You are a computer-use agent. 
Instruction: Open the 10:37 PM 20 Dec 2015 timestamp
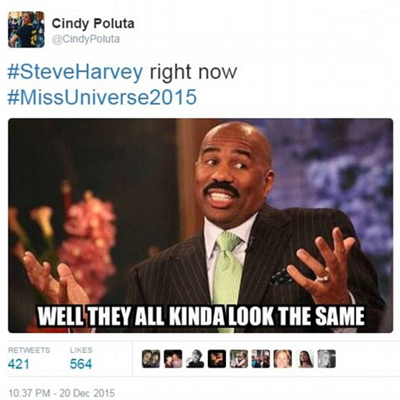(x=61, y=392)
